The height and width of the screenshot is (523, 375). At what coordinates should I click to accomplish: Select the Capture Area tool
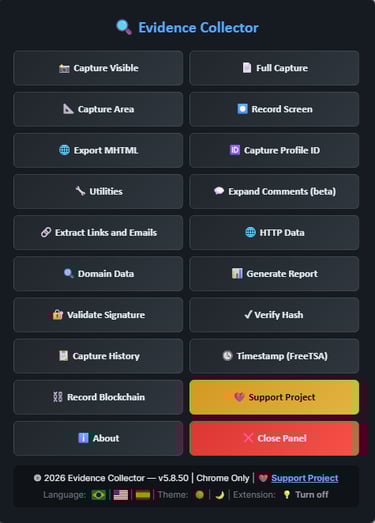[98, 109]
